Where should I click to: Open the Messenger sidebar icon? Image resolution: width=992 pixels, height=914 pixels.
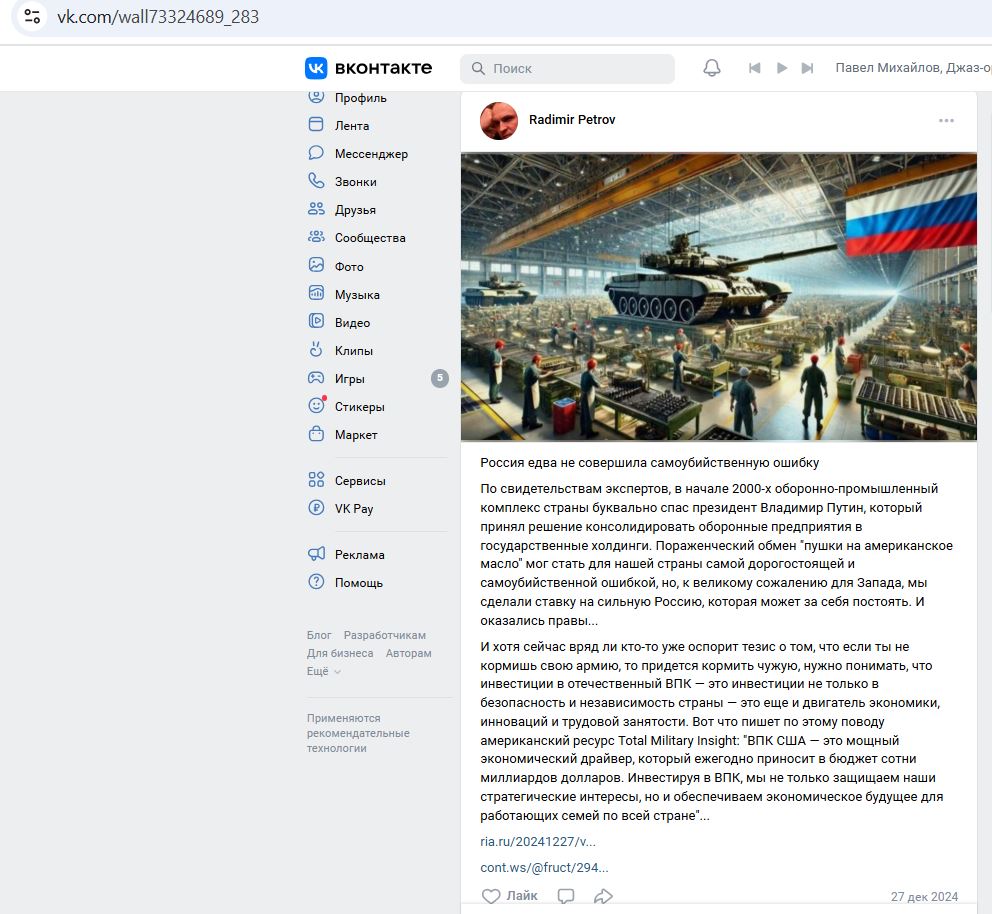(x=316, y=153)
